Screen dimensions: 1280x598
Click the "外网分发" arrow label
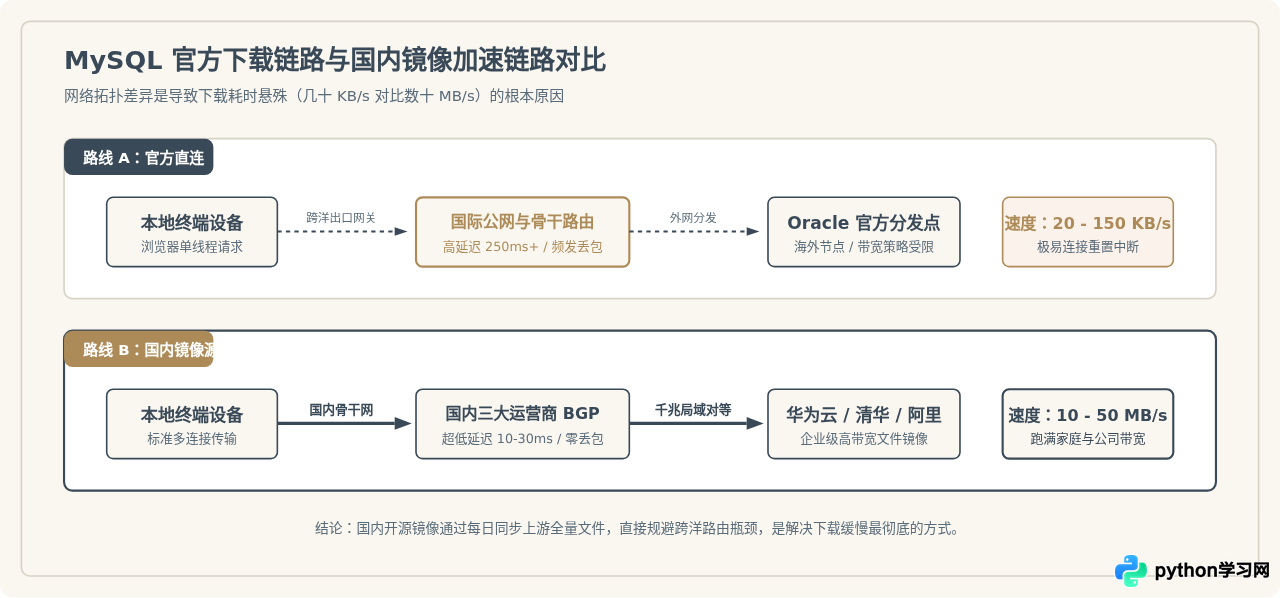[x=693, y=217]
